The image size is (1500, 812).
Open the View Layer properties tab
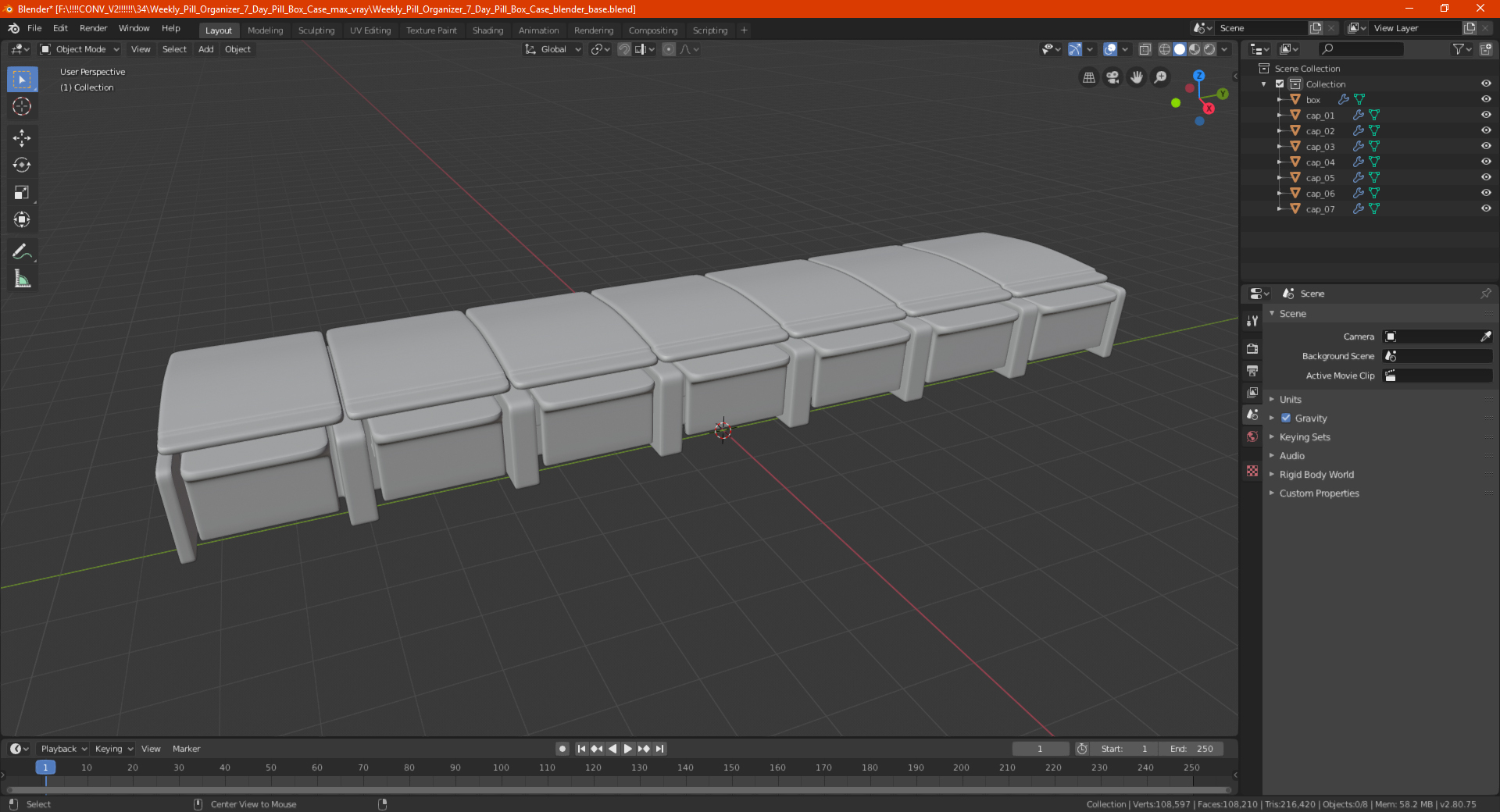point(1252,392)
